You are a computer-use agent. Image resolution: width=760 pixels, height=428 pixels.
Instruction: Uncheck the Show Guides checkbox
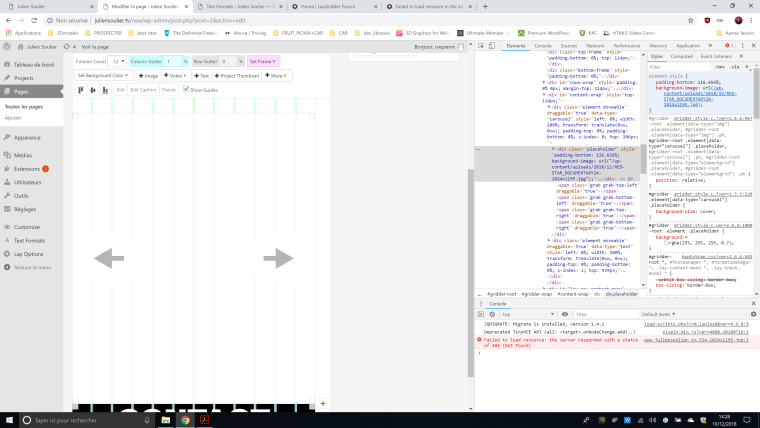188,90
